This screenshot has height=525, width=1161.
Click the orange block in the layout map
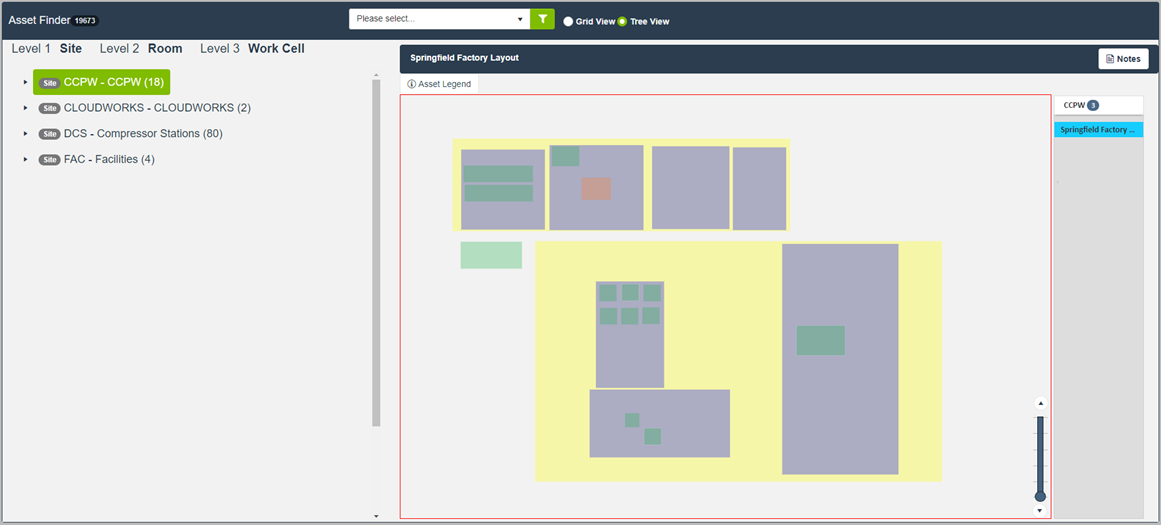pos(596,189)
